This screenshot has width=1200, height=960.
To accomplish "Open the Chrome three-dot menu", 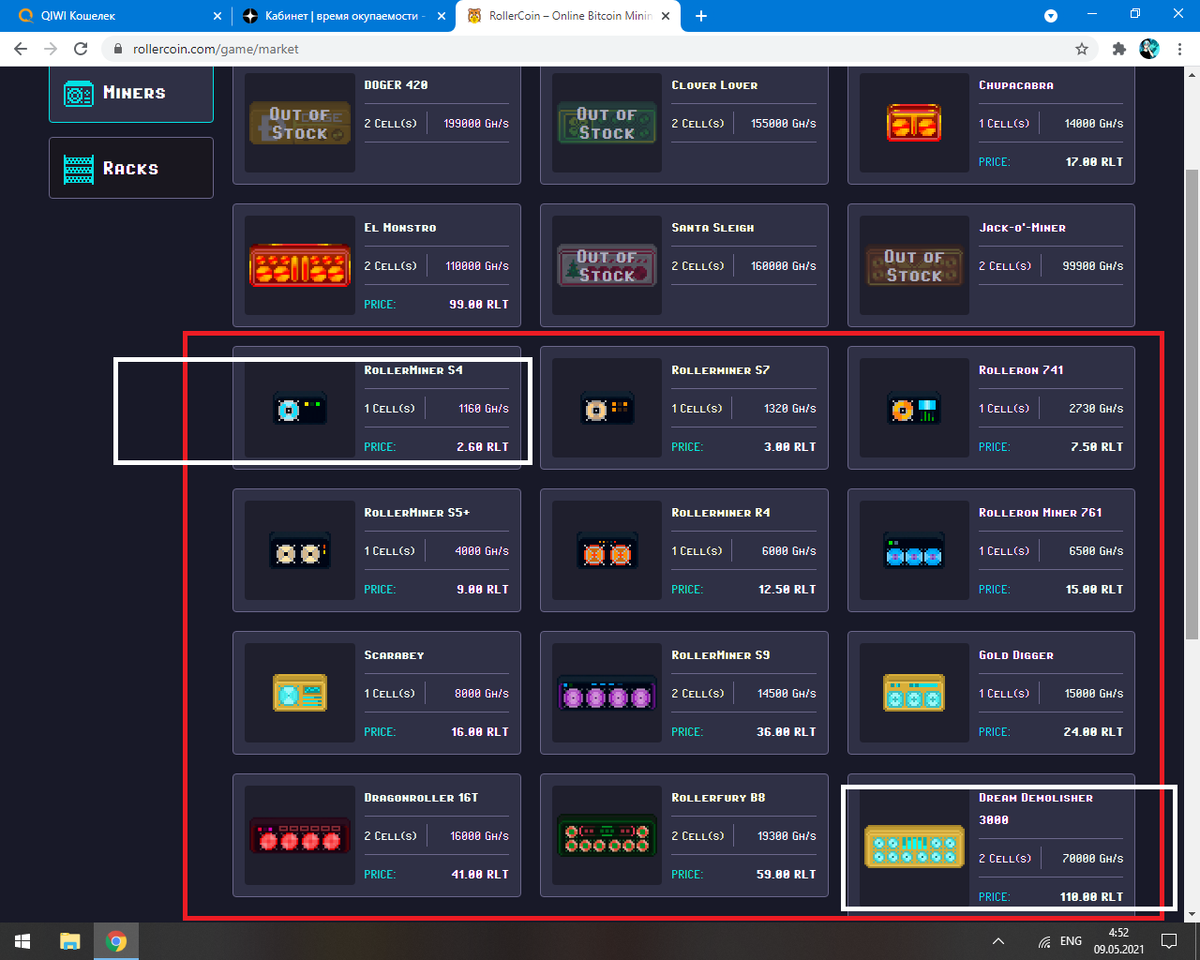I will tap(1180, 47).
